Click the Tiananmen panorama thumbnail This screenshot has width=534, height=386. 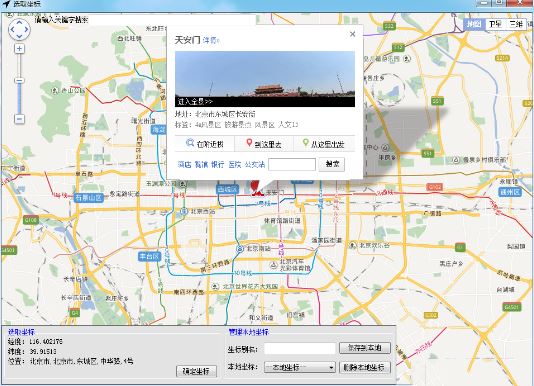pos(265,79)
